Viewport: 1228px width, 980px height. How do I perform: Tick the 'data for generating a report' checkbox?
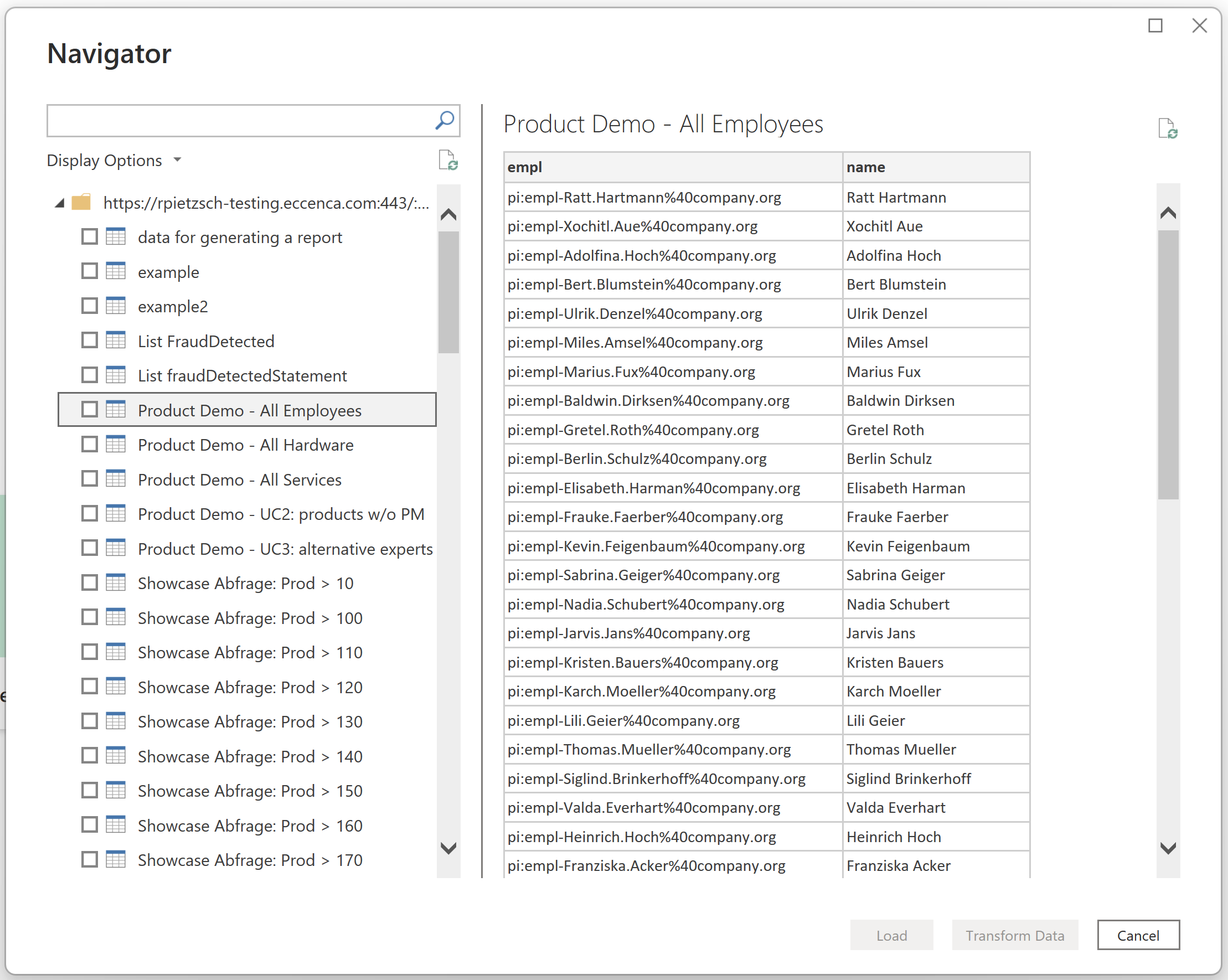pos(90,236)
